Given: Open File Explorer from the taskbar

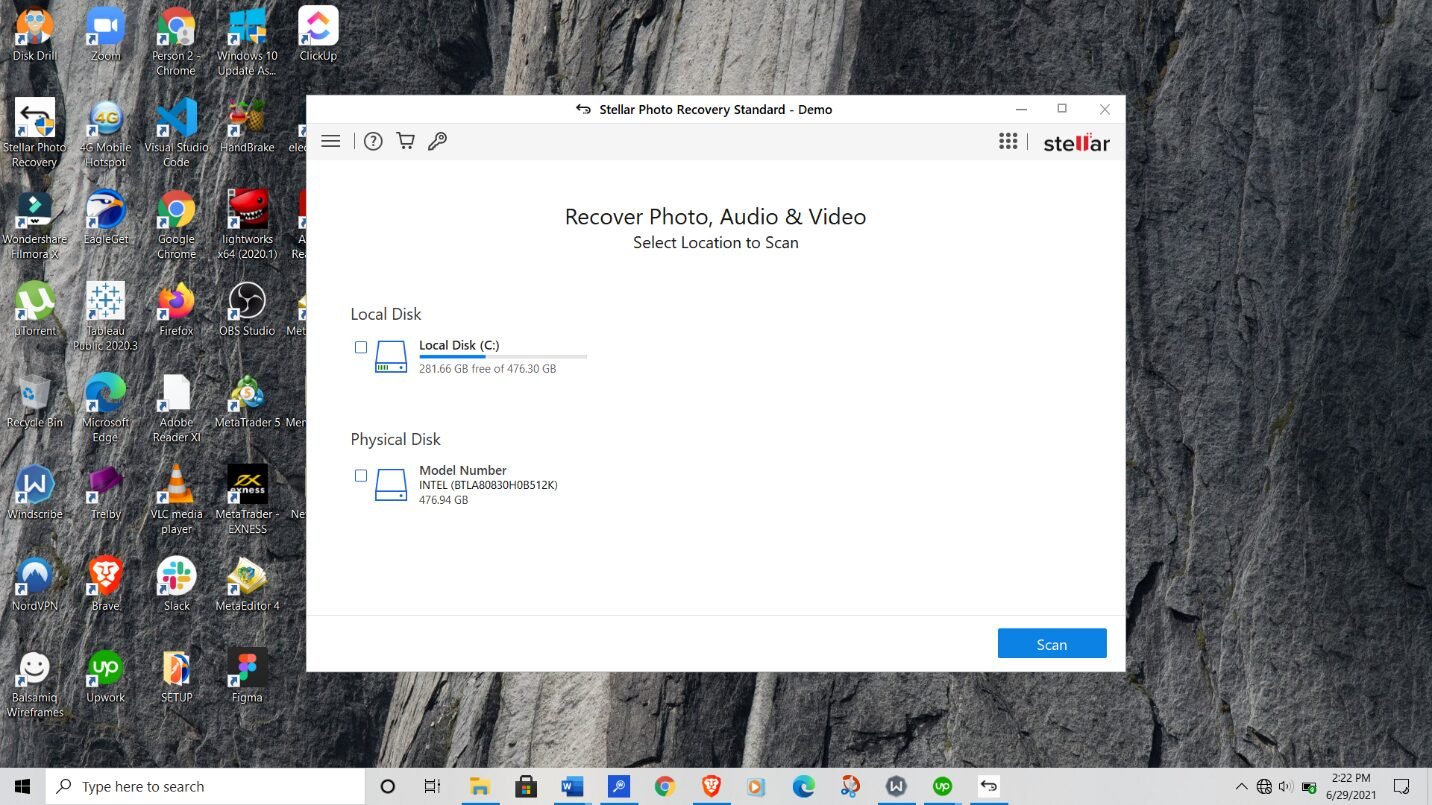Looking at the screenshot, I should tap(479, 787).
